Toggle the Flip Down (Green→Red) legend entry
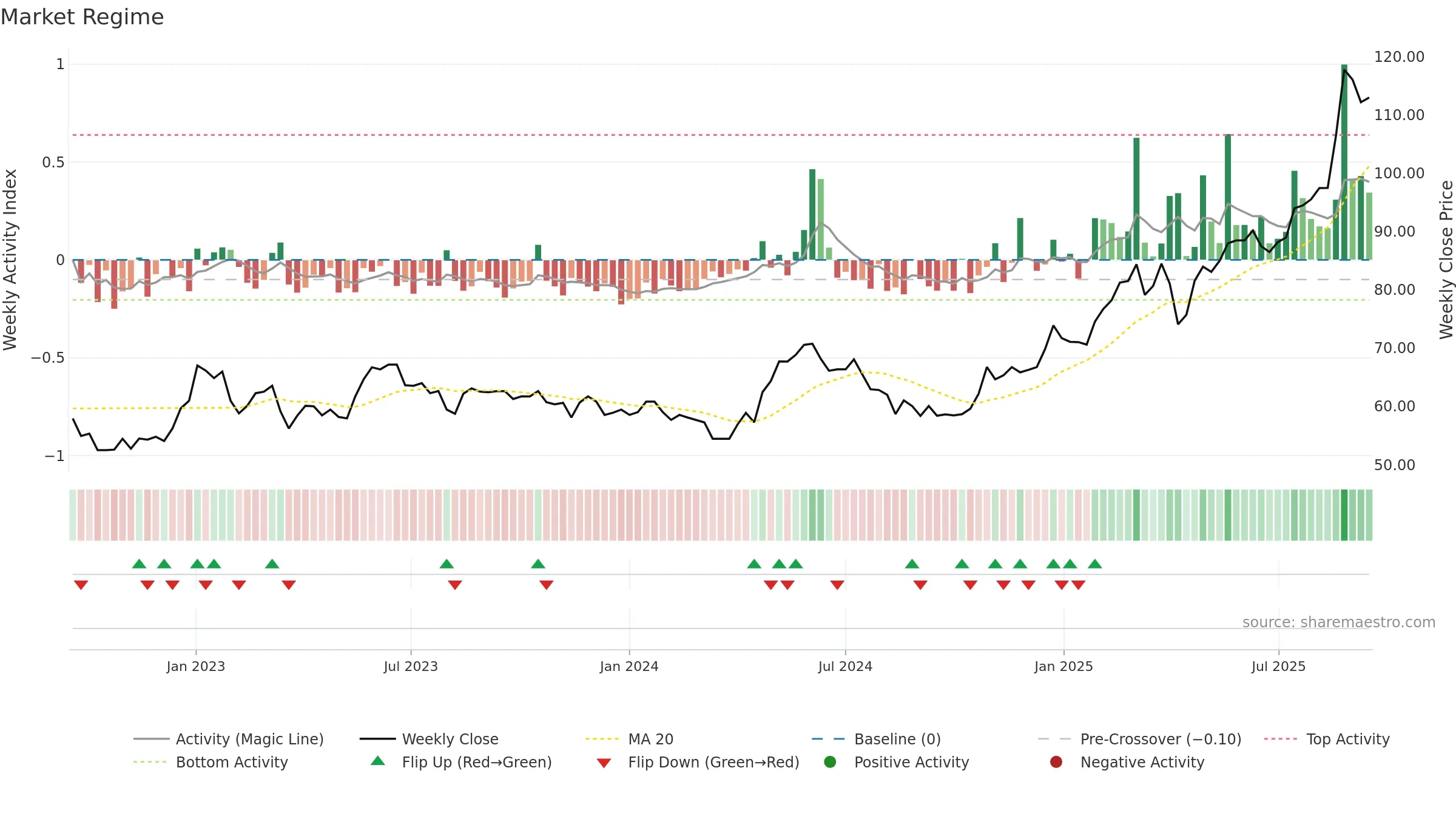The width and height of the screenshot is (1456, 819). pyautogui.click(x=698, y=762)
